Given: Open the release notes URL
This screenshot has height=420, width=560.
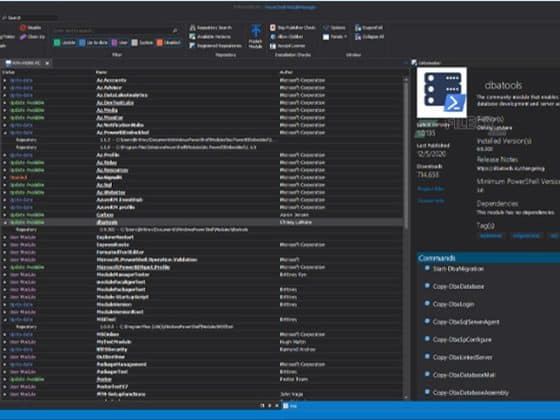Looking at the screenshot, I should tap(511, 169).
